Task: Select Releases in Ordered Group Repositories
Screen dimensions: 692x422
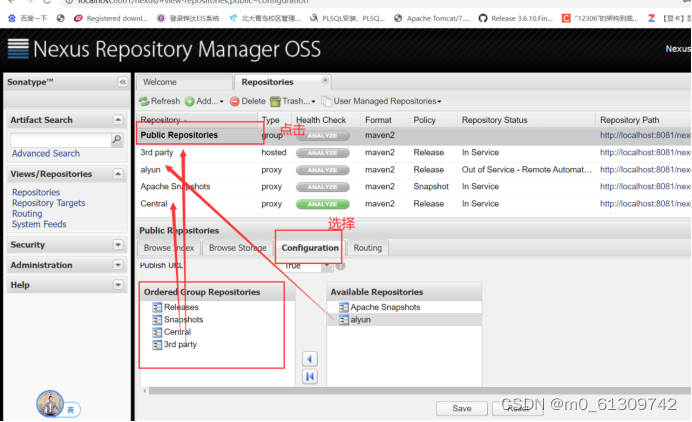Action: pyautogui.click(x=176, y=307)
